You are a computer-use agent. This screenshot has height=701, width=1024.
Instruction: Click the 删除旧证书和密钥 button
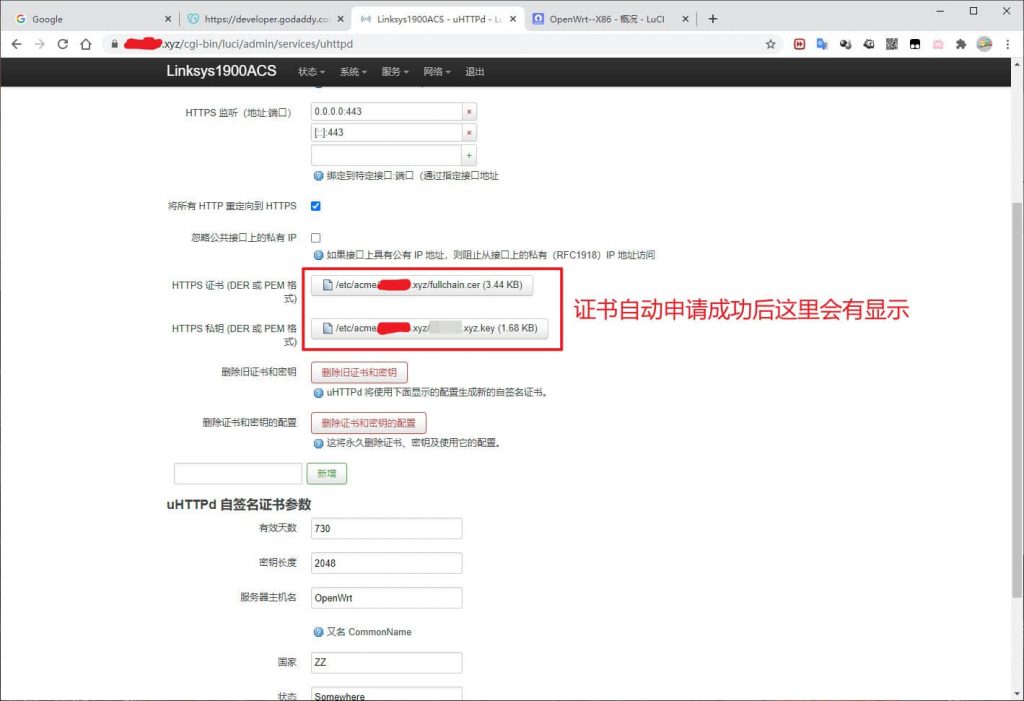tap(359, 372)
